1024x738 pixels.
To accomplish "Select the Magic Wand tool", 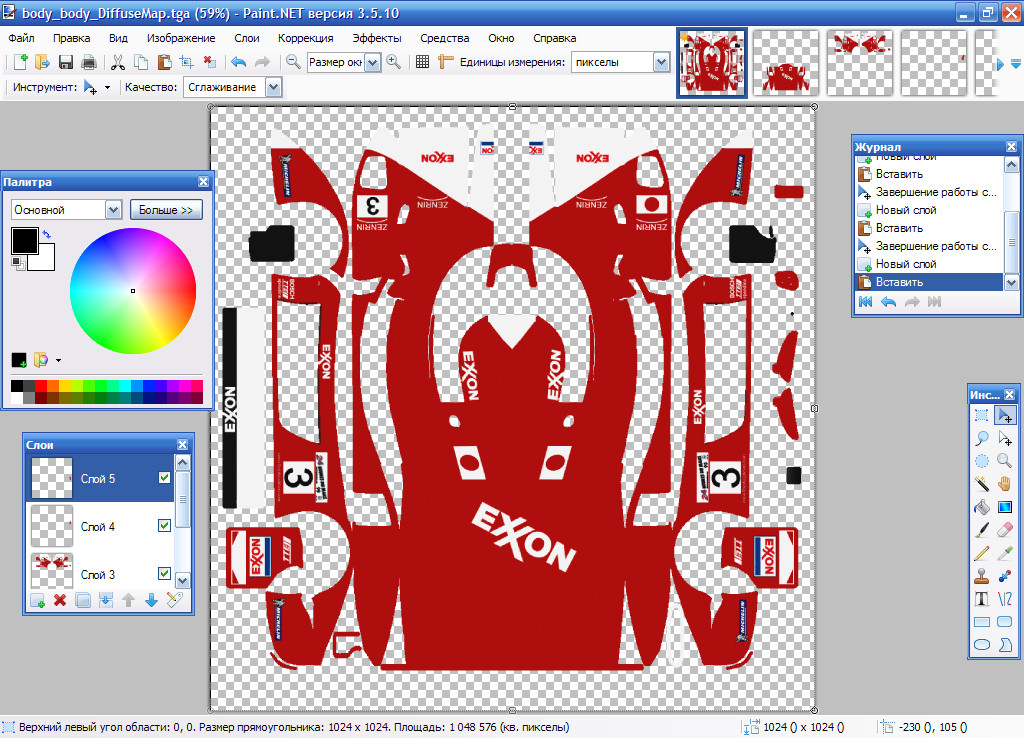I will pyautogui.click(x=981, y=484).
